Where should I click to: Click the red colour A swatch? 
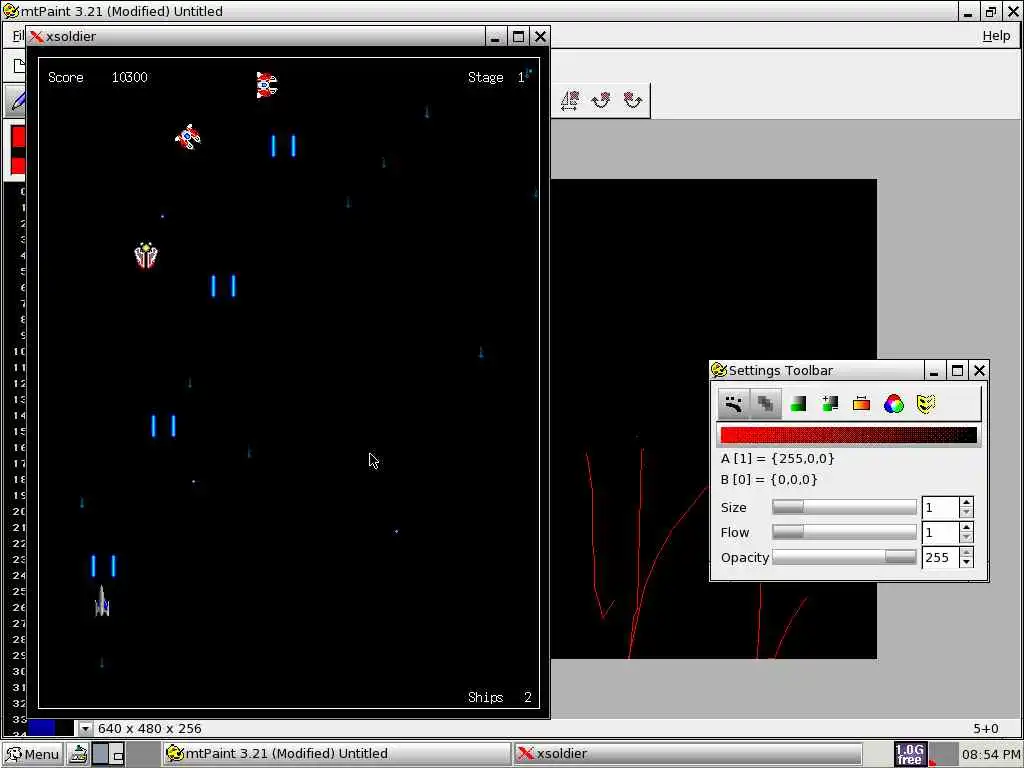pos(18,137)
